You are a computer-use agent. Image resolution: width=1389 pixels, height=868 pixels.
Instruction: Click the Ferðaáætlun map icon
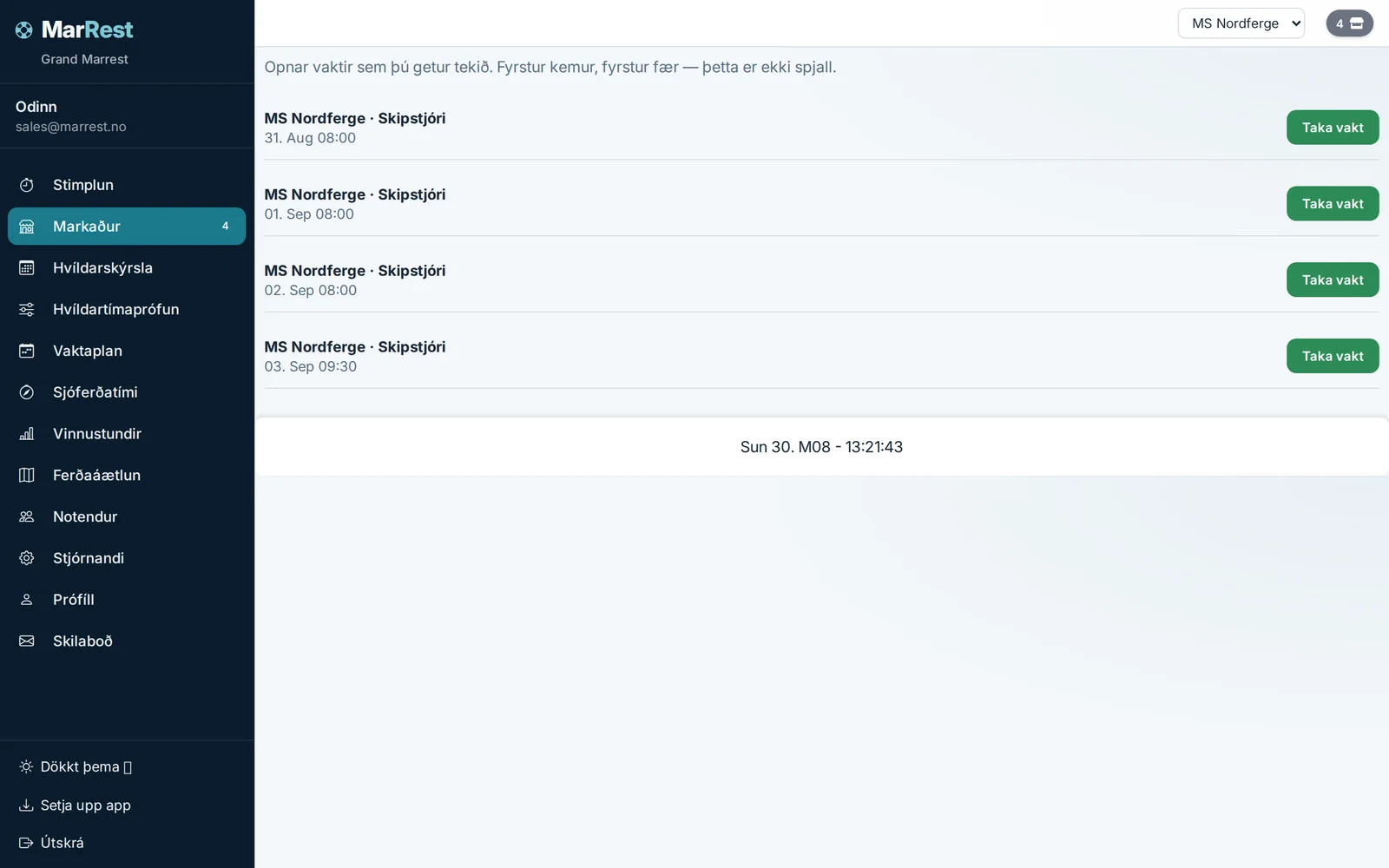pyautogui.click(x=27, y=475)
